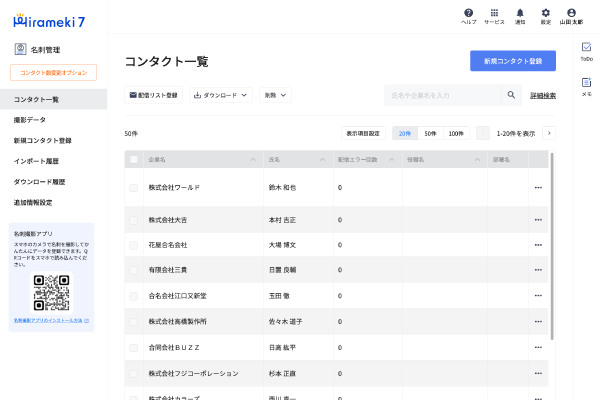Open row menu for 花屋合名会社

[538, 245]
